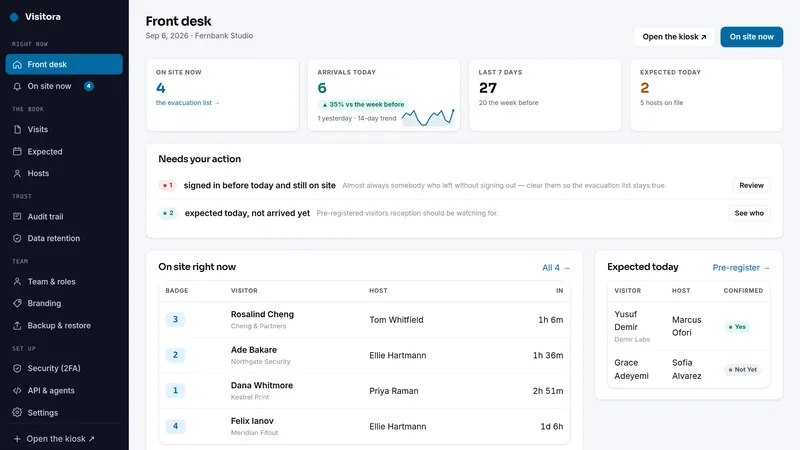Click the top-right Open the kiosk button

(674, 37)
